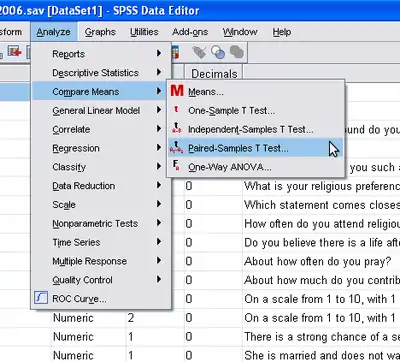The width and height of the screenshot is (400, 362).
Task: Click the Paired-Samples T Test icon
Action: 176,147
